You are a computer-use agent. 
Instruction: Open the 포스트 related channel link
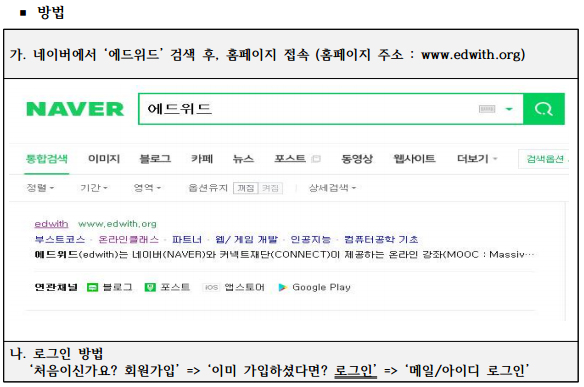click(x=175, y=287)
